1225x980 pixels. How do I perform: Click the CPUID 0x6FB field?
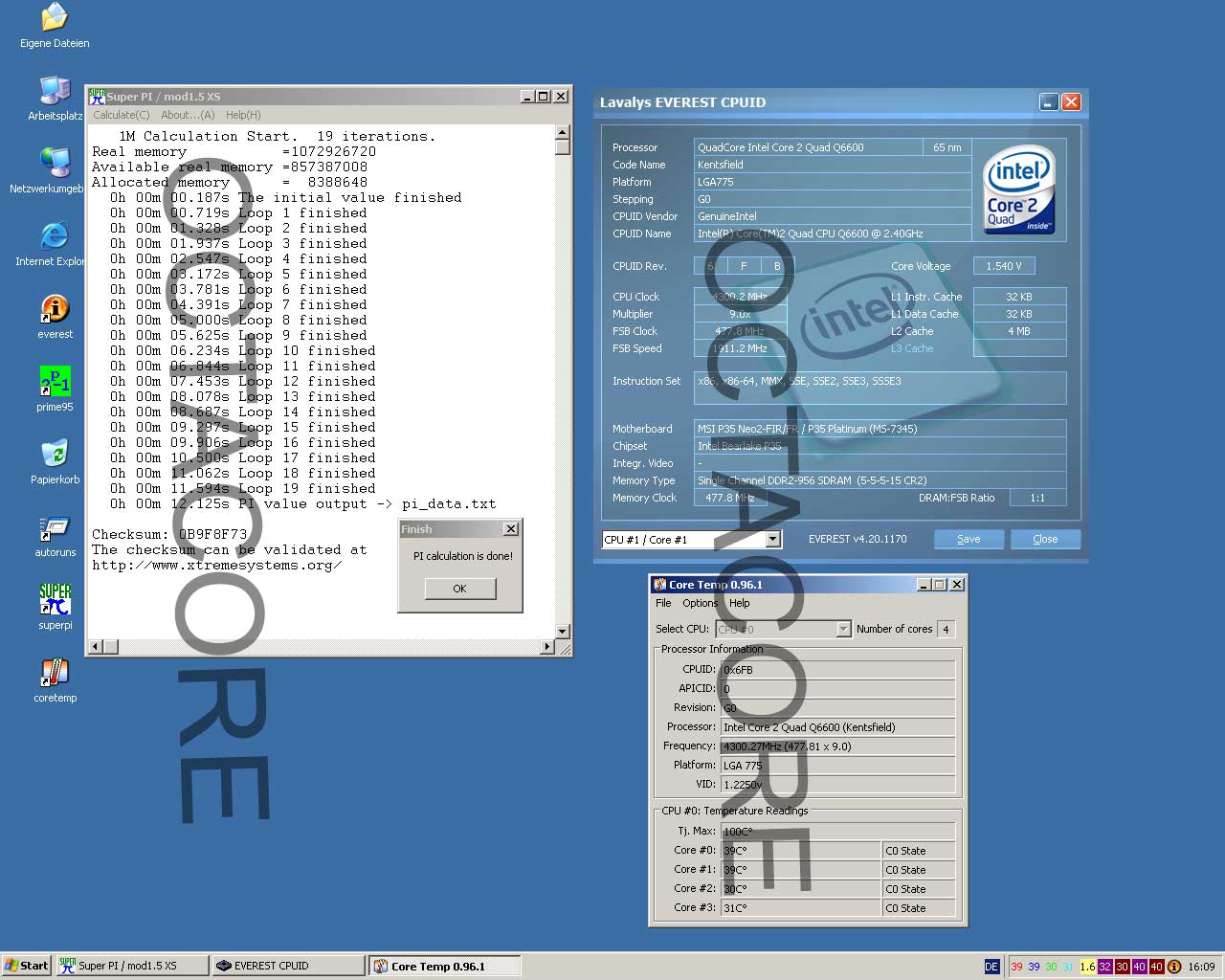coord(837,670)
